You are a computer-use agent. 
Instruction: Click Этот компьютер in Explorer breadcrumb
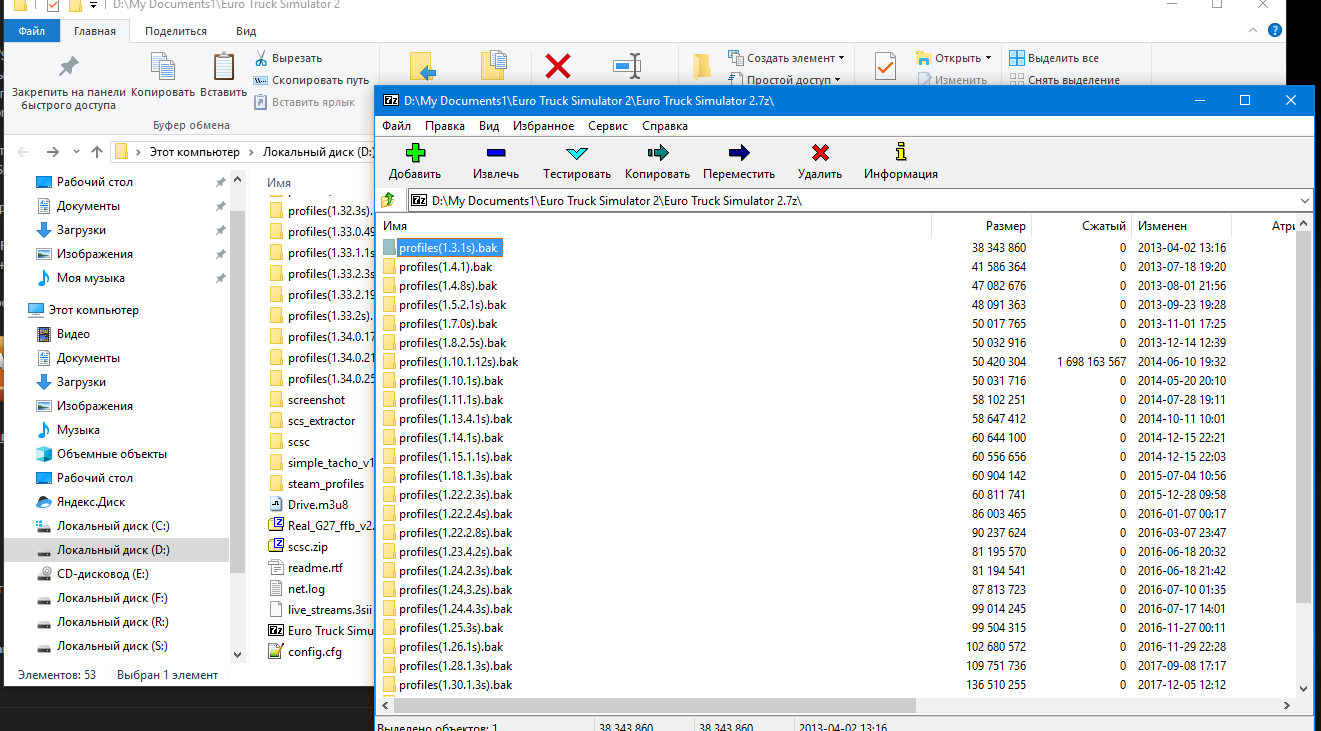pos(194,152)
